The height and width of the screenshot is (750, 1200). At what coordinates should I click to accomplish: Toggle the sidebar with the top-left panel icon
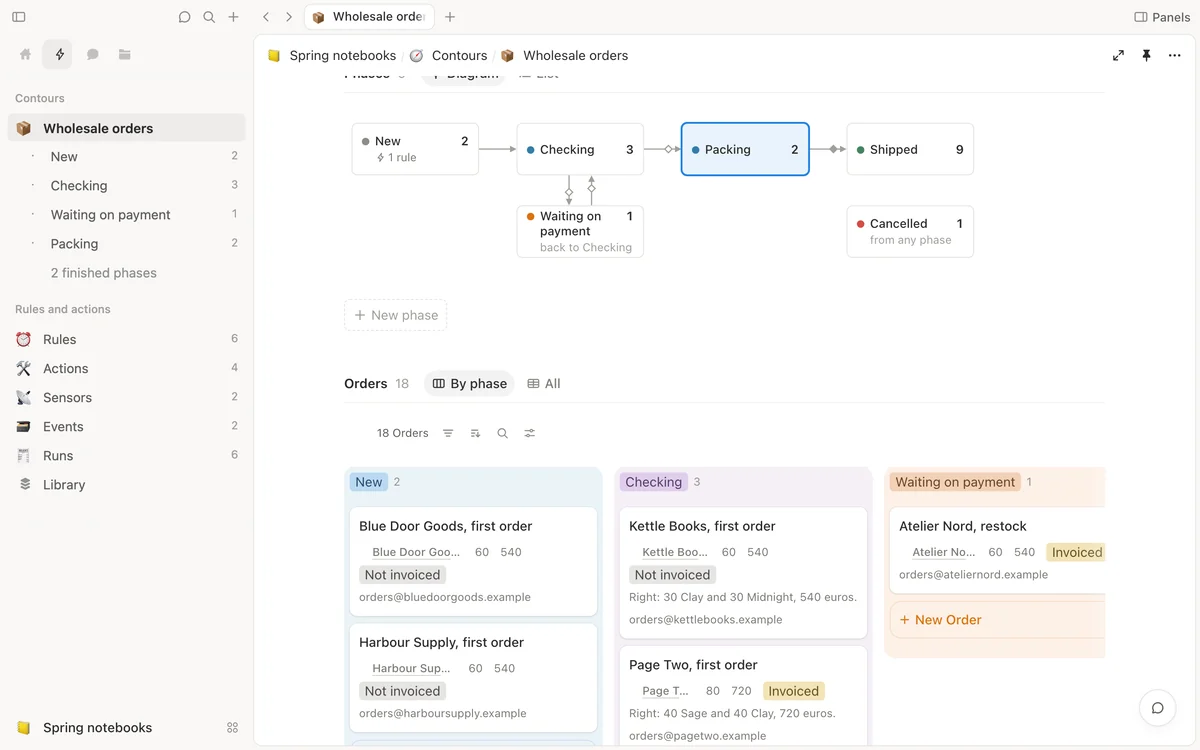19,17
